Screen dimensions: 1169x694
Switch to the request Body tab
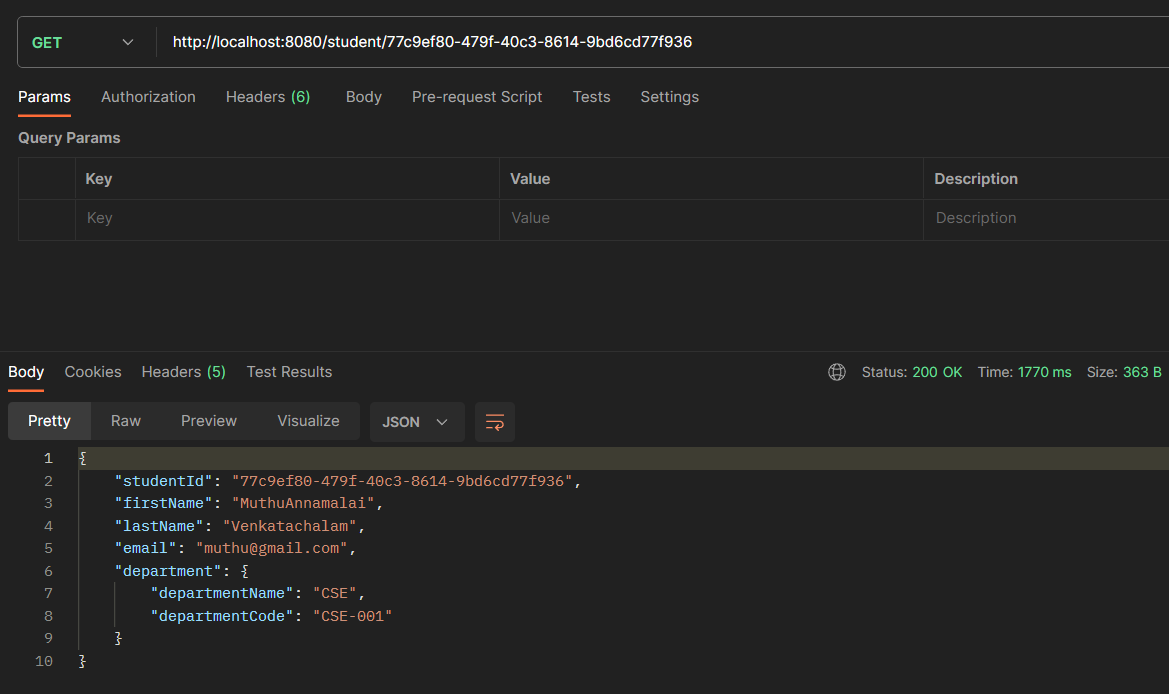[364, 97]
